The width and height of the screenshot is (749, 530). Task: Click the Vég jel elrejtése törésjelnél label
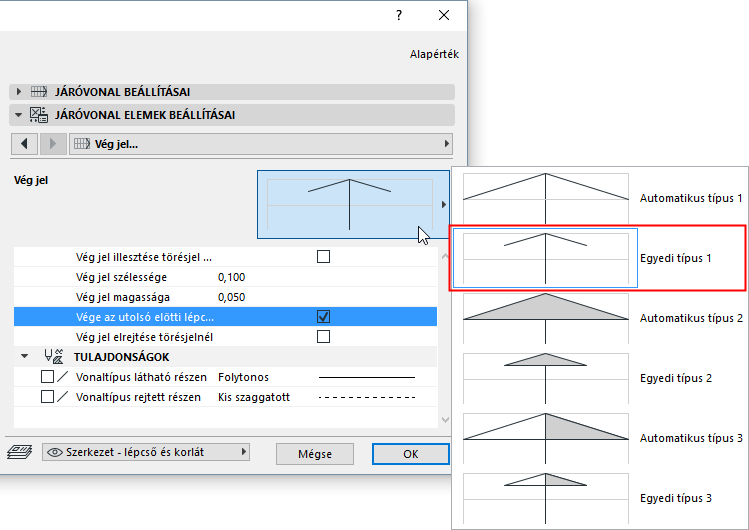click(144, 337)
